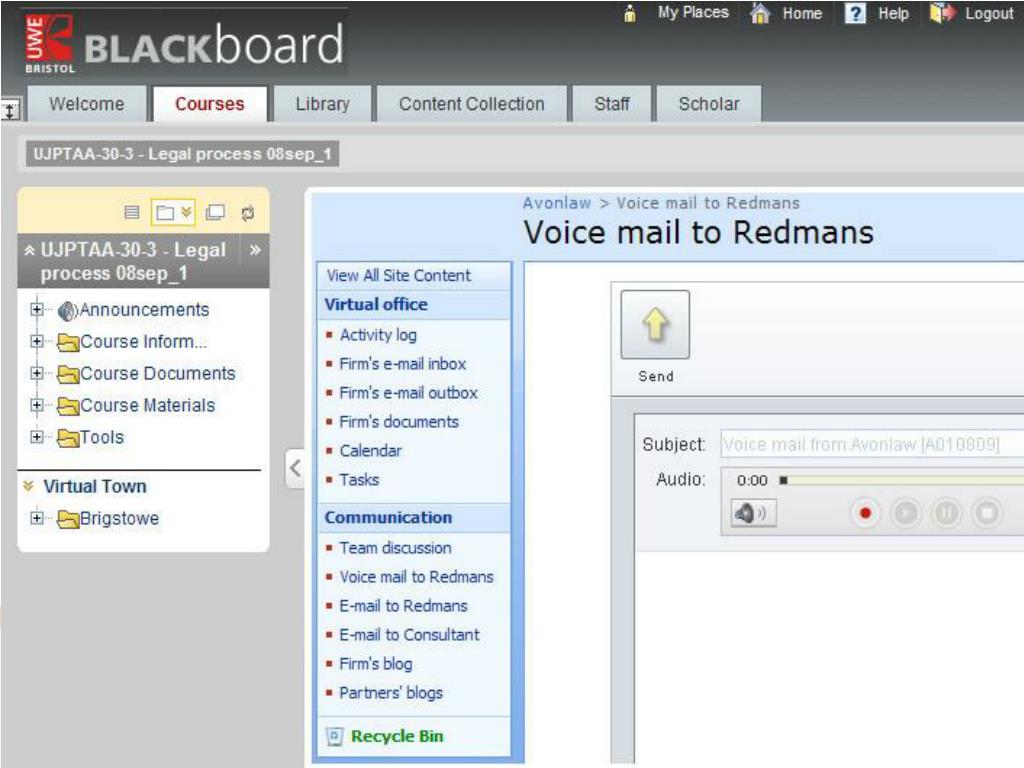This screenshot has height=768, width=1024.
Task: Open Tools folder
Action: click(102, 438)
